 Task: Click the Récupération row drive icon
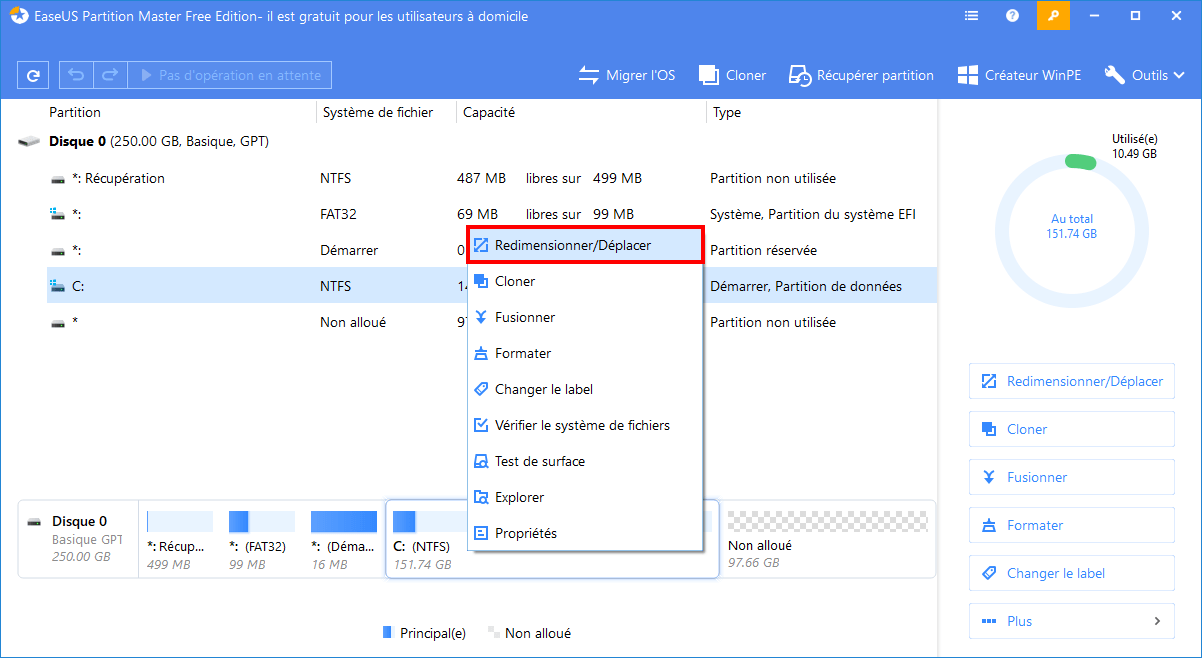(x=58, y=179)
